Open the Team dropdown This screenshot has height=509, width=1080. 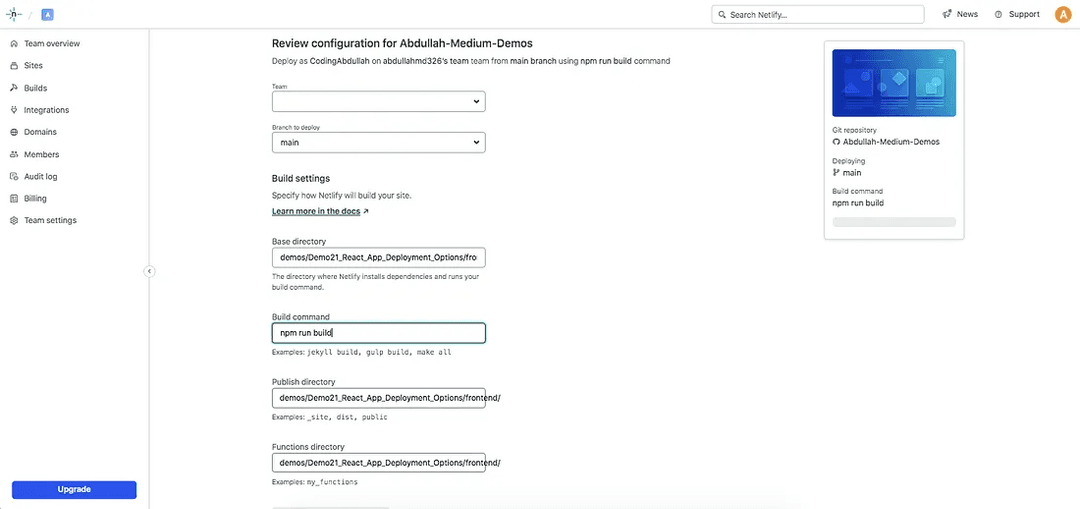(378, 101)
